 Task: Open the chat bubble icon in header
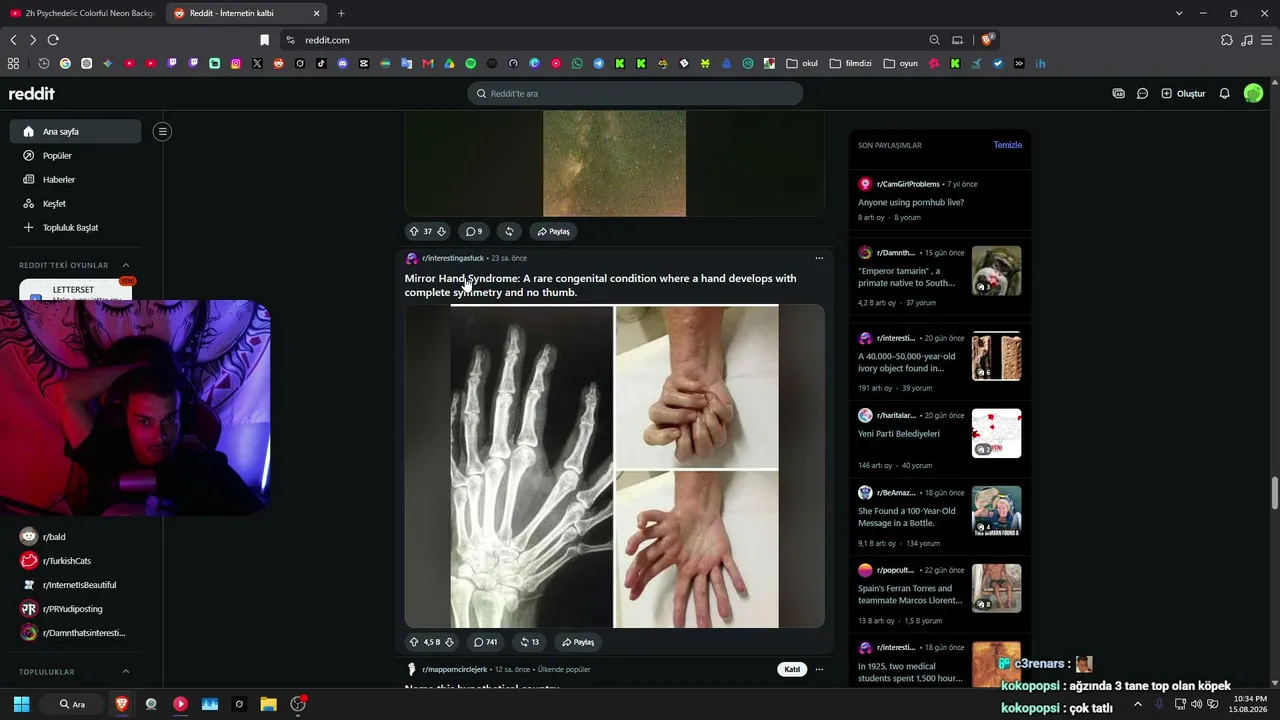click(1142, 93)
